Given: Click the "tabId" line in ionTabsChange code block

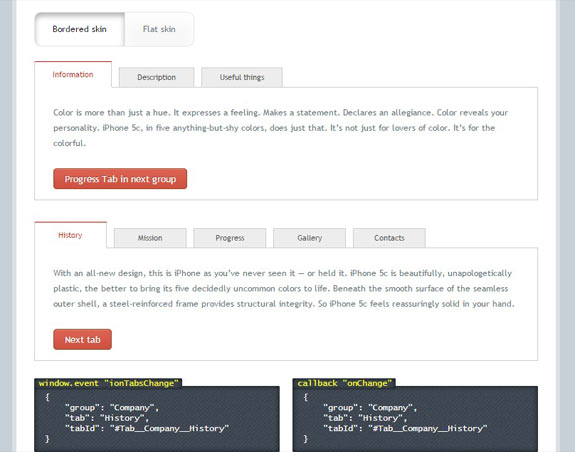Looking at the screenshot, I should [147, 428].
